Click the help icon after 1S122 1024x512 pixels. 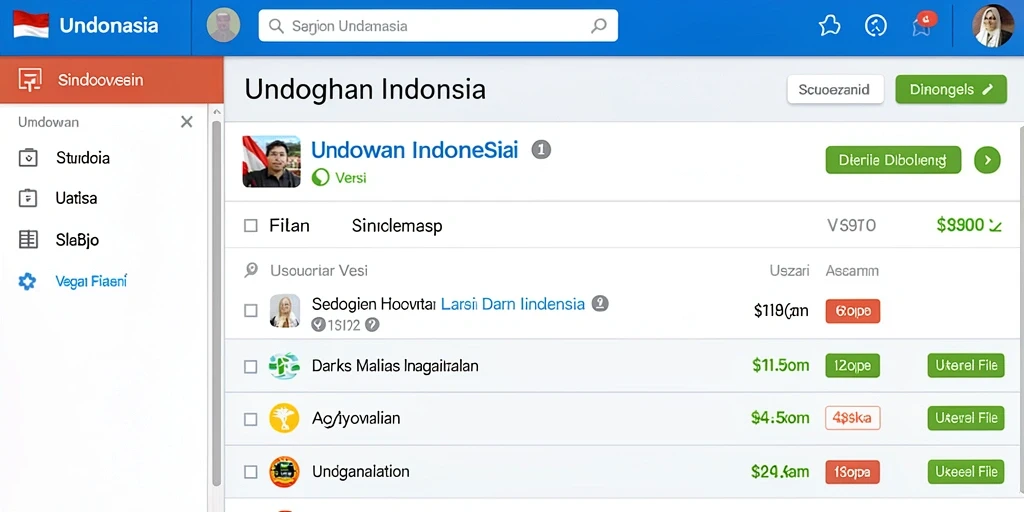coord(372,325)
